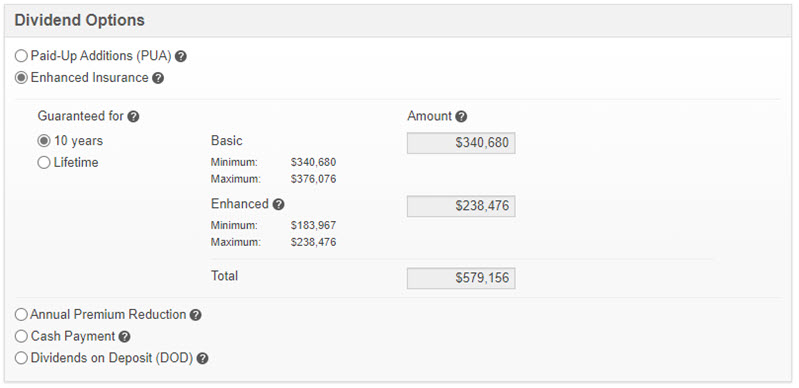Select the Enhanced Insurance radio button

tap(21, 78)
